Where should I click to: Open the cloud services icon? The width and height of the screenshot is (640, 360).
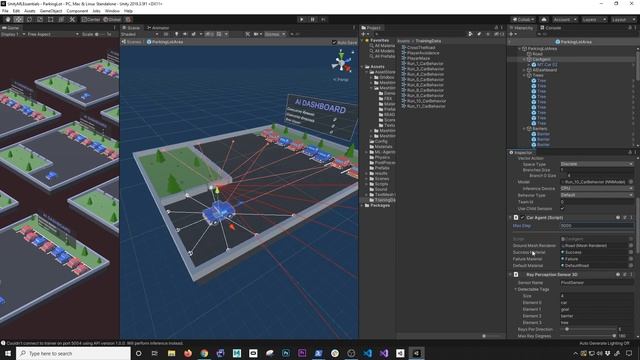(544, 19)
